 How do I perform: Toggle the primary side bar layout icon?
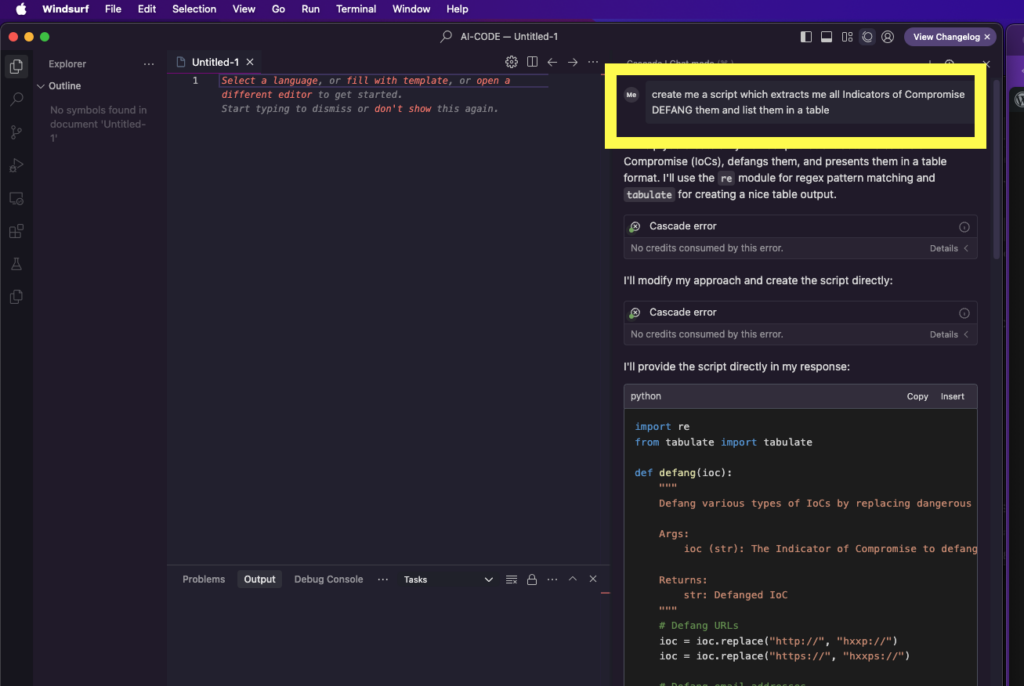[x=807, y=37]
